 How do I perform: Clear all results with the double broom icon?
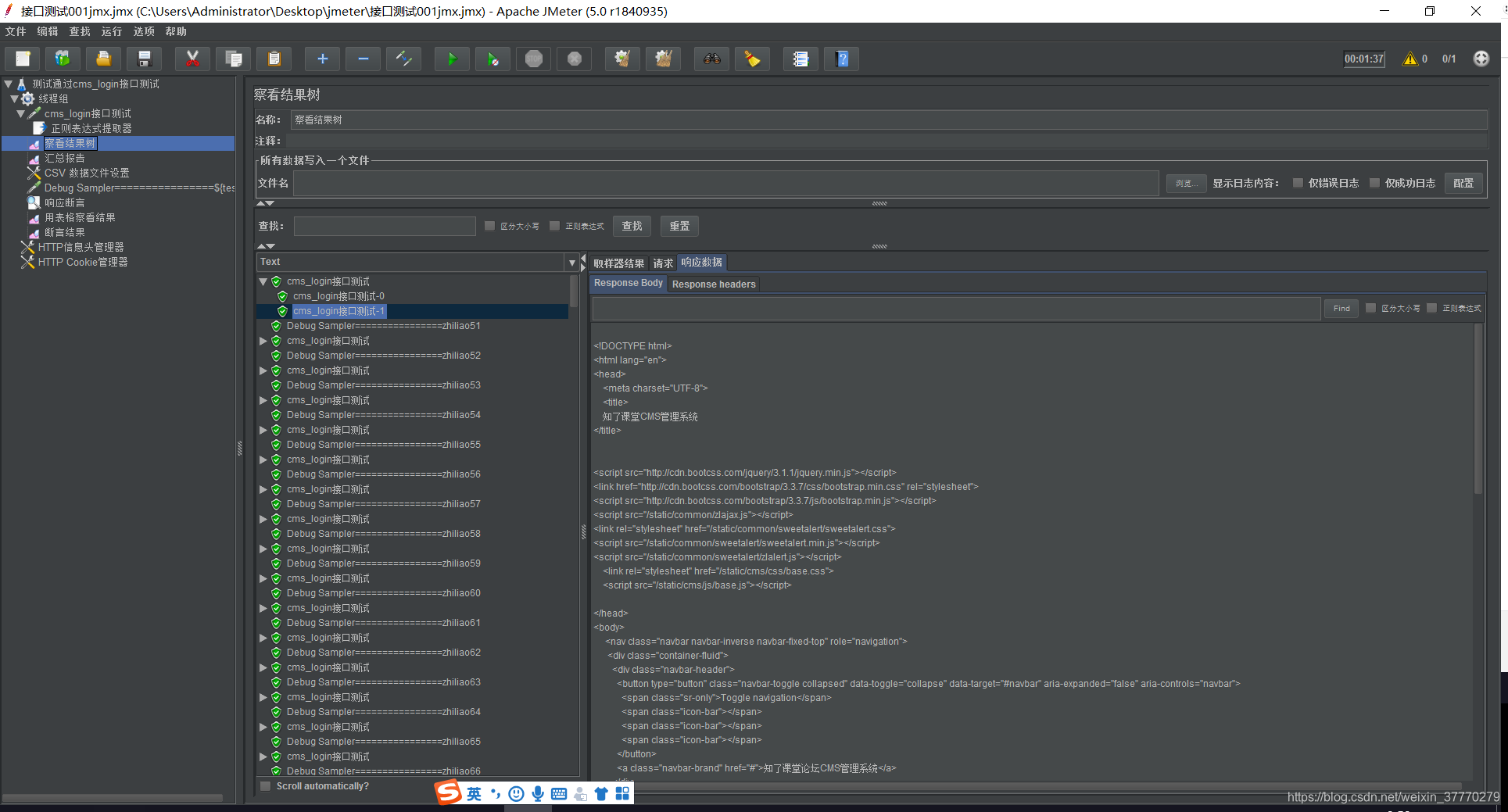(663, 59)
